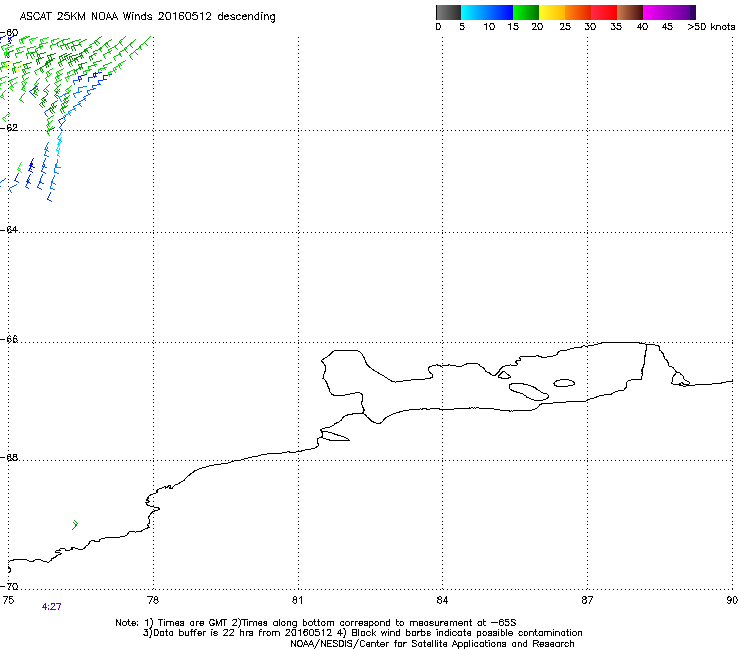Click the '10' legend scale label
This screenshot has width=740, height=650.
tap(489, 27)
